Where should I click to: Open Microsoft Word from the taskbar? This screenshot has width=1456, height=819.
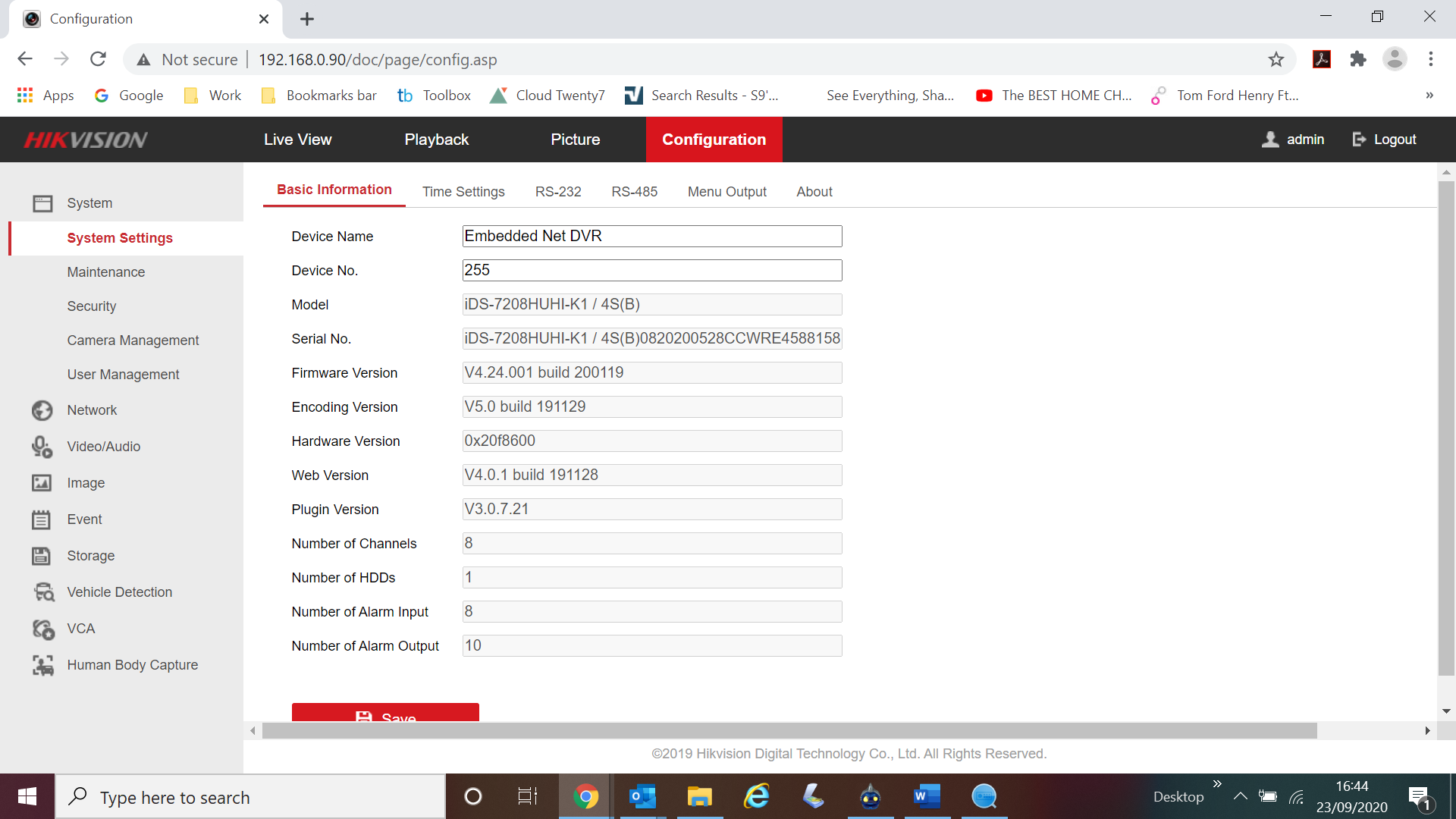927,796
